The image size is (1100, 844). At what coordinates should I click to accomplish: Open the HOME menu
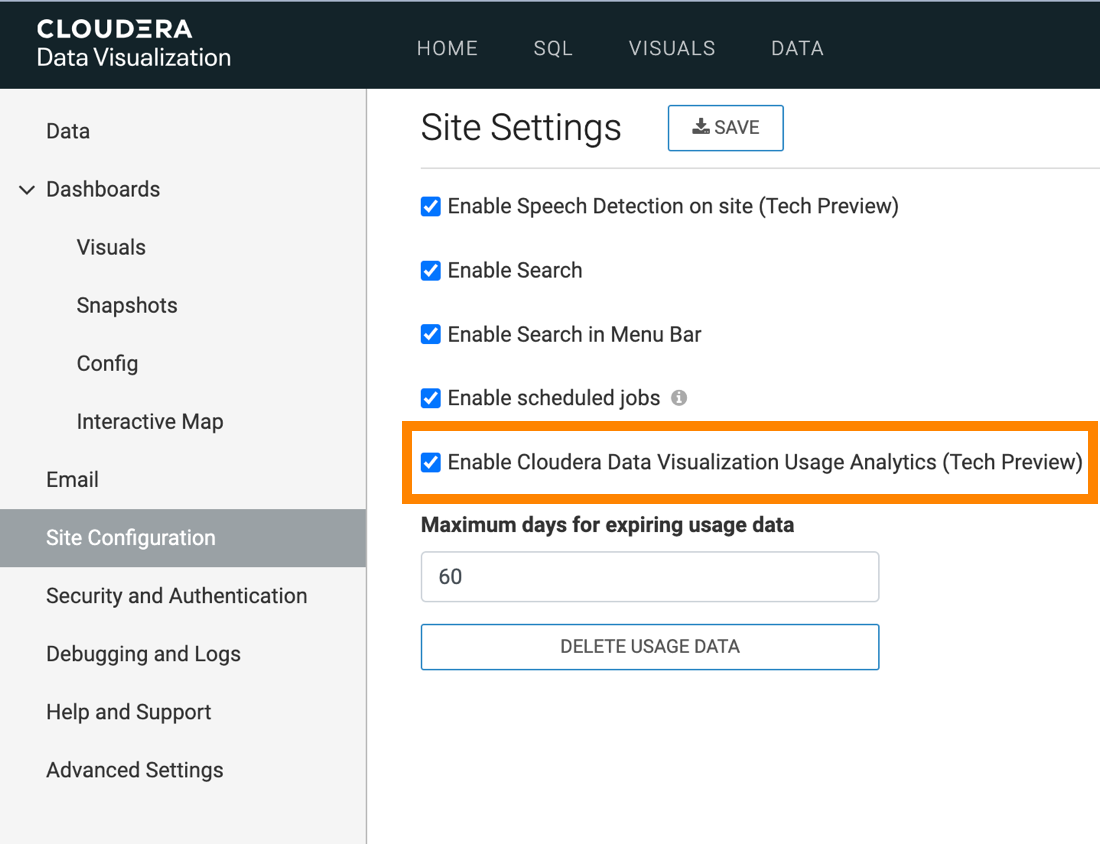[x=447, y=48]
